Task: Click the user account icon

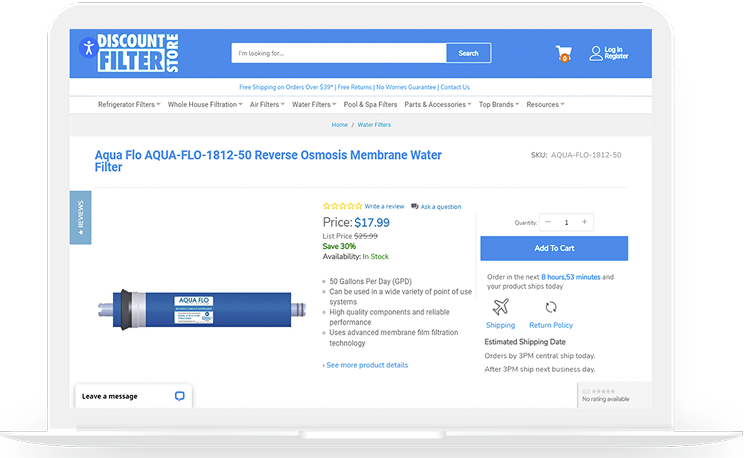Action: tap(595, 53)
